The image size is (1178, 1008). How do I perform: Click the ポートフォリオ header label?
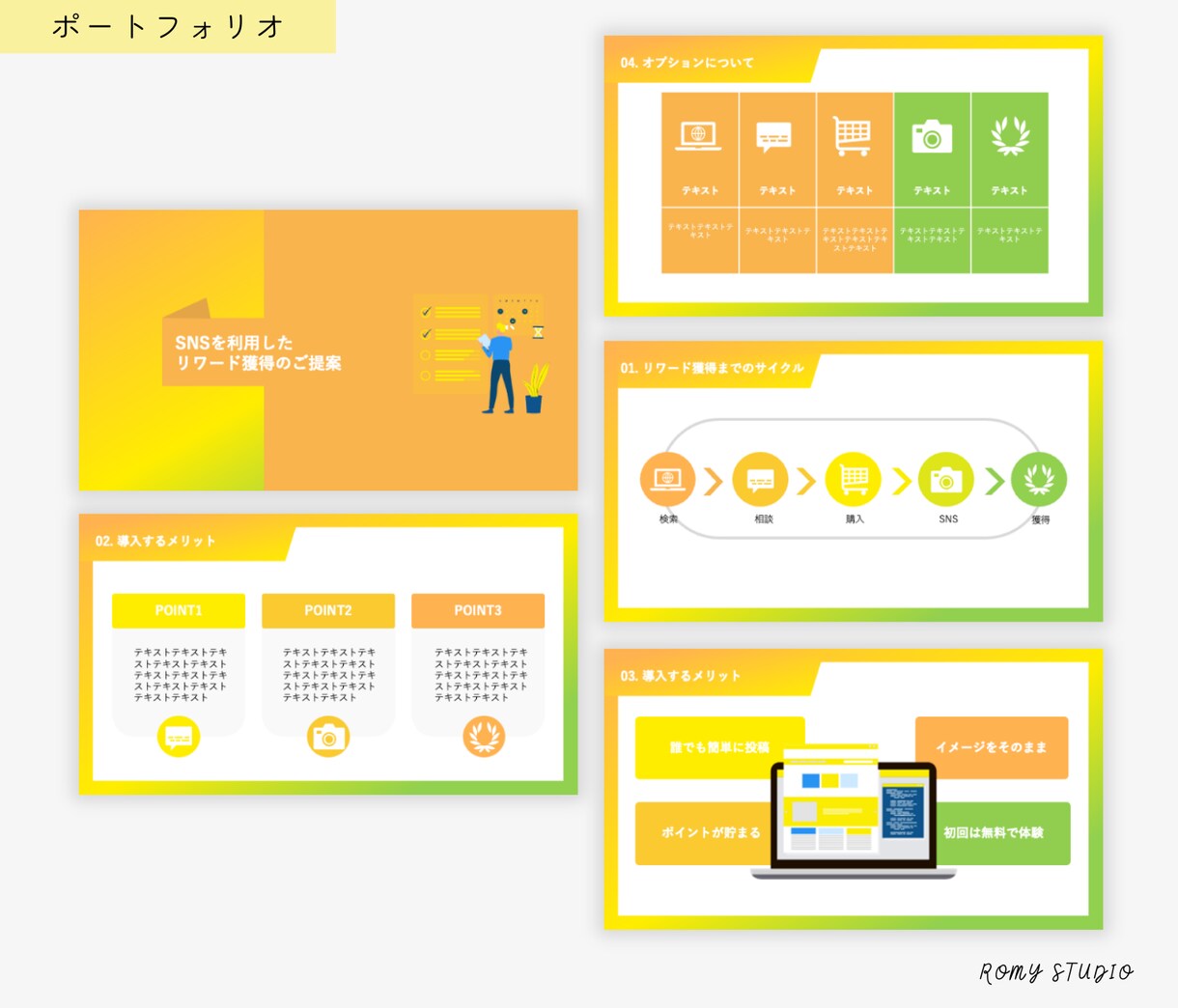point(167,26)
